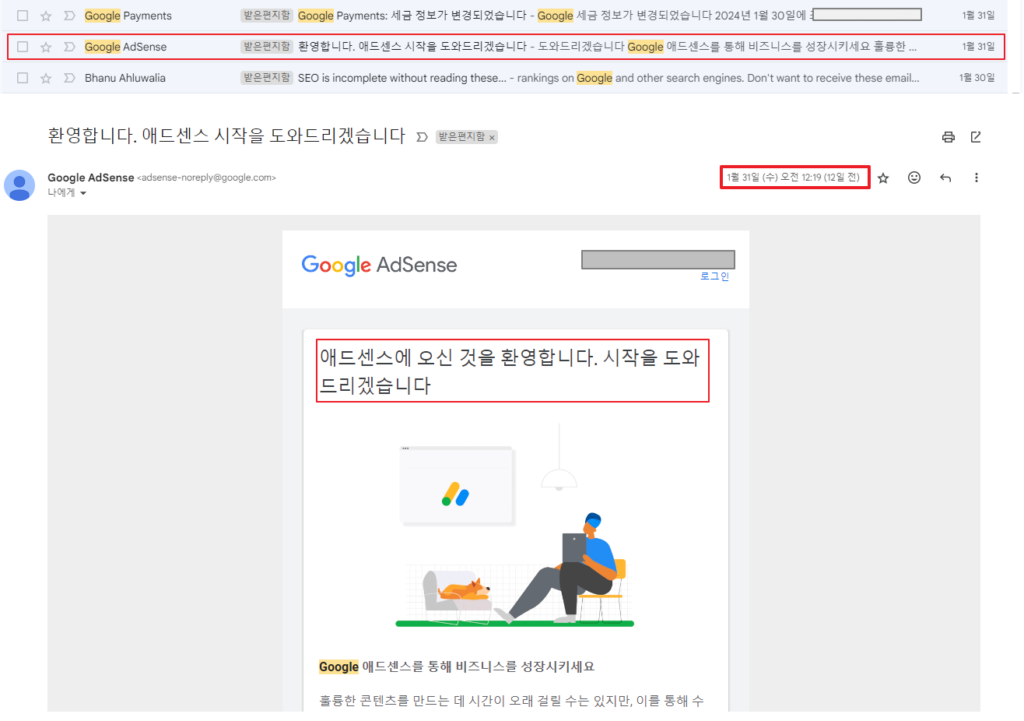Open the email in a new window
The image size is (1024, 721).
point(976,137)
